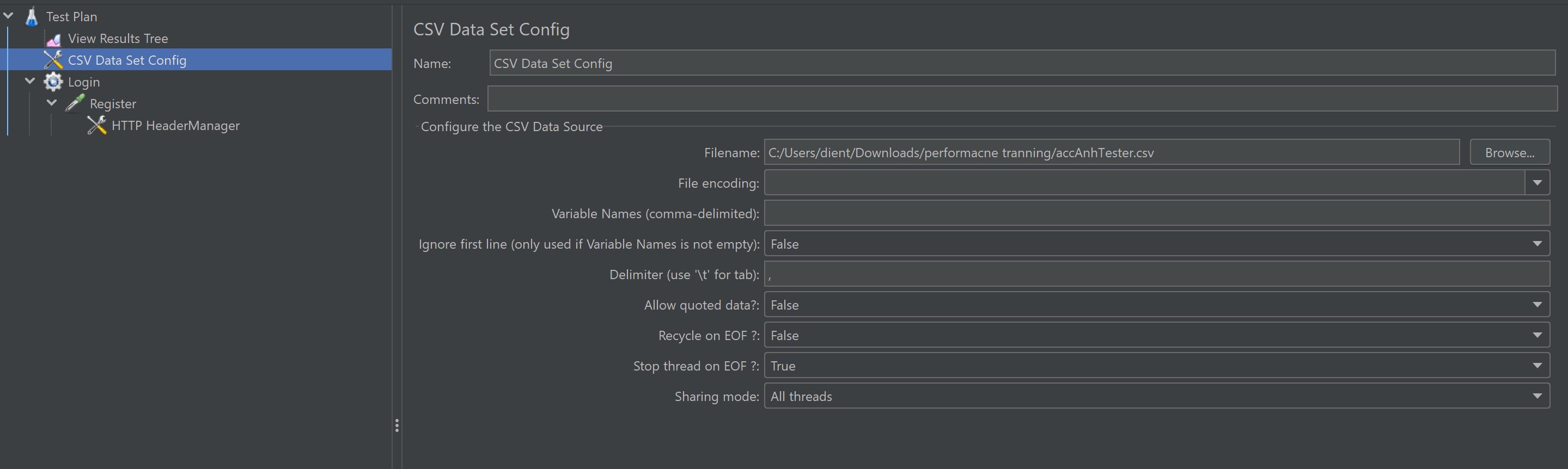Screen dimensions: 1568x469
Task: Select HTTP HeaderManager in the tree
Action: point(175,125)
